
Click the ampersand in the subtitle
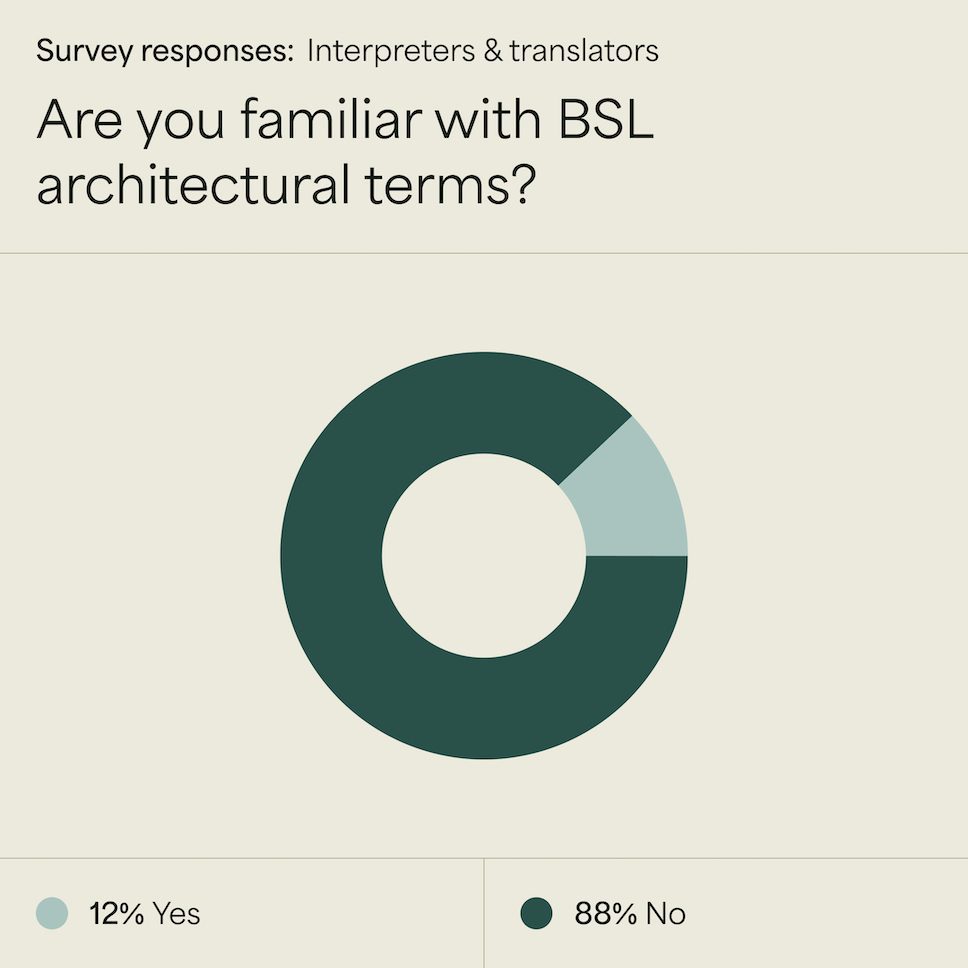coord(493,51)
